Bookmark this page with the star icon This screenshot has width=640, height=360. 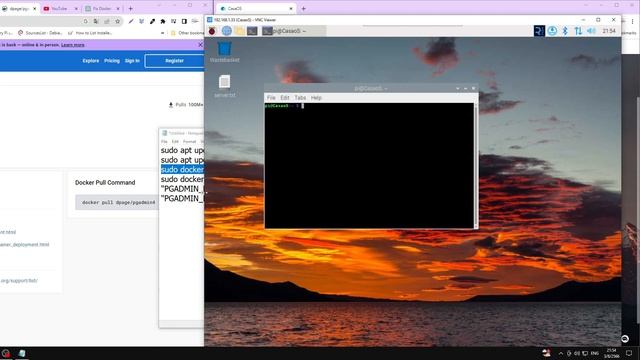(x=118, y=21)
